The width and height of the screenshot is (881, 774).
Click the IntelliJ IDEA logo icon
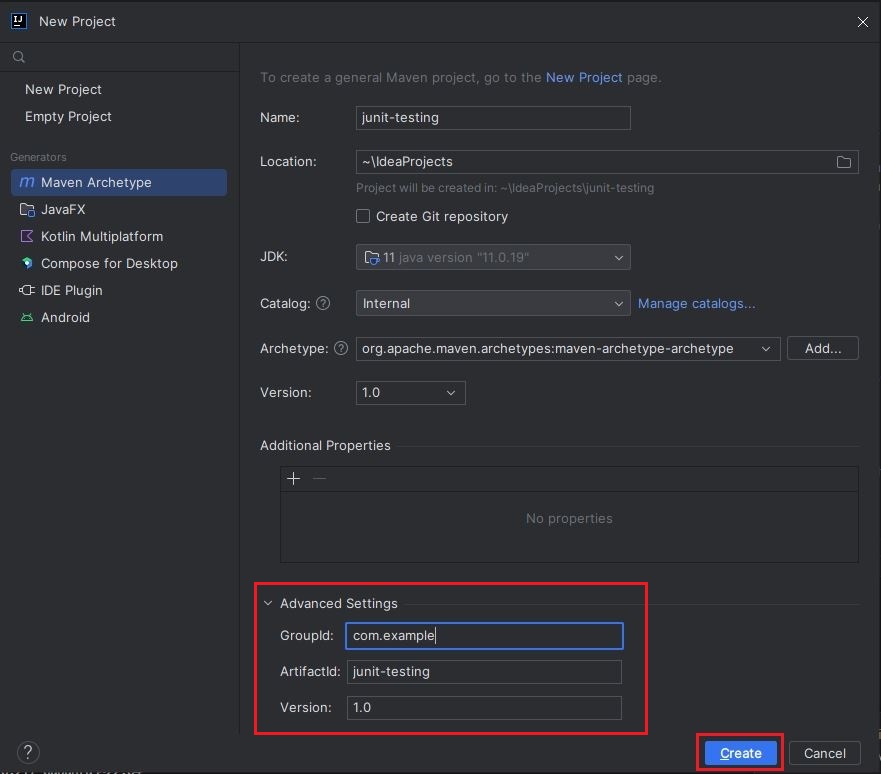pyautogui.click(x=19, y=21)
